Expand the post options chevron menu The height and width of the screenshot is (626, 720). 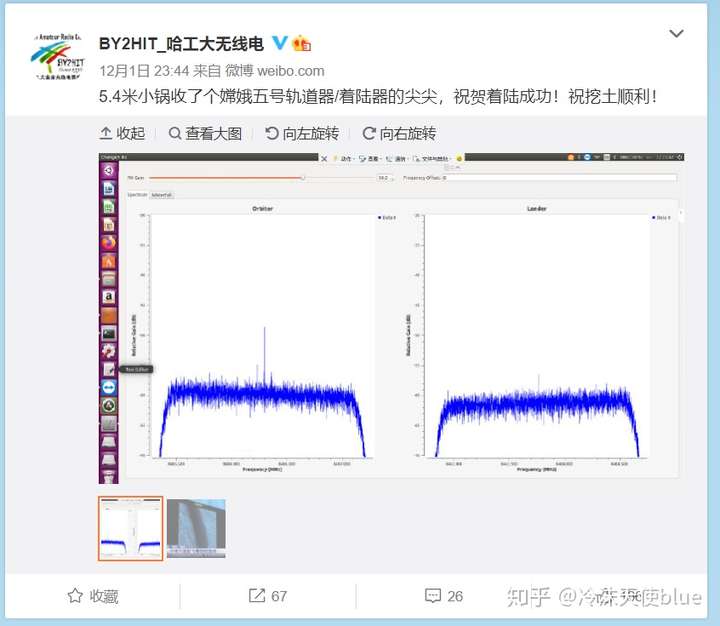676,34
